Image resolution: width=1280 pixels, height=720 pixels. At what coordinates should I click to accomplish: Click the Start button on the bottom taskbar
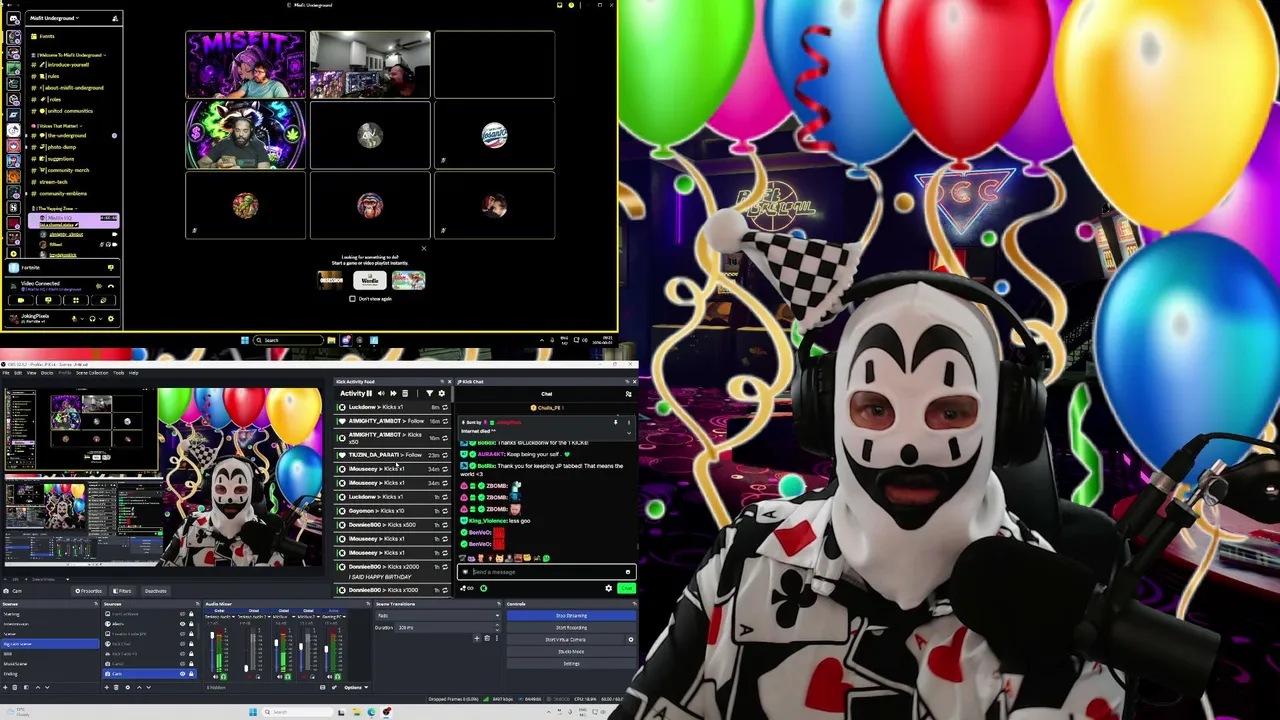253,712
